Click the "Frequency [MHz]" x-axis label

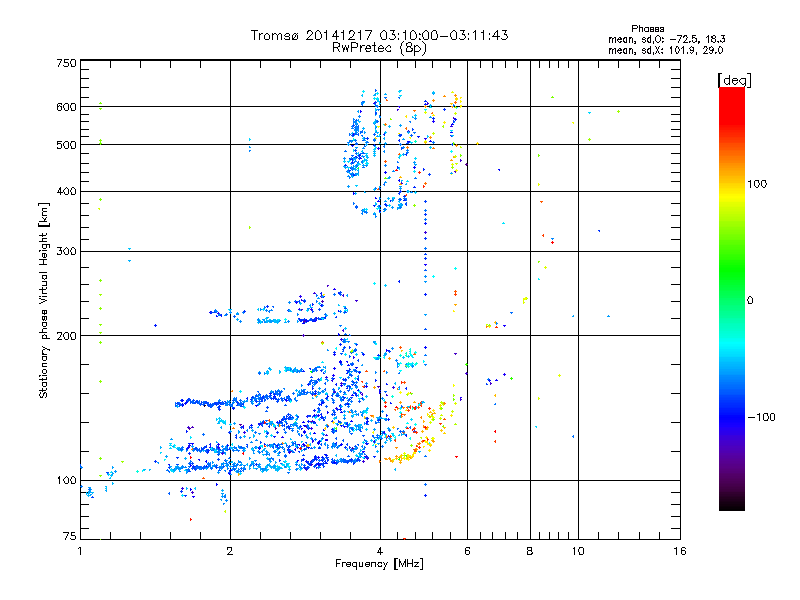tap(379, 564)
